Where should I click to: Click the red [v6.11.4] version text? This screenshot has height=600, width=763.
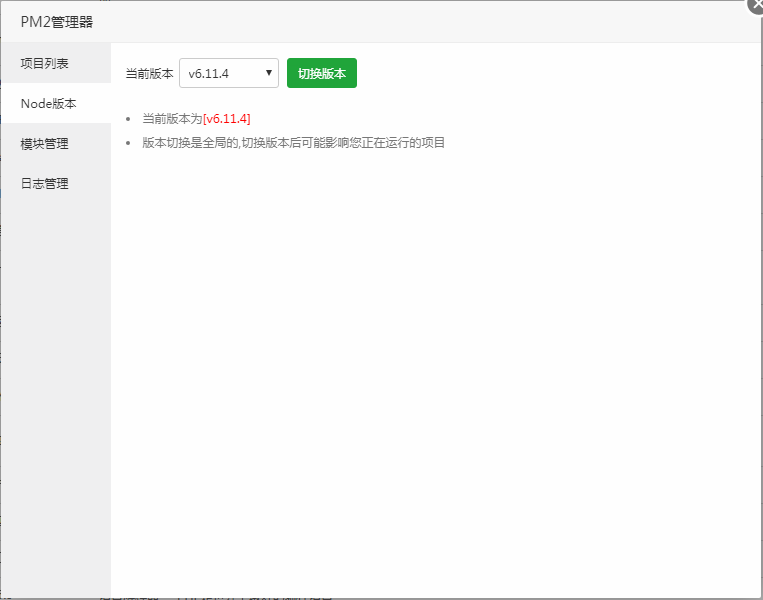coord(226,118)
